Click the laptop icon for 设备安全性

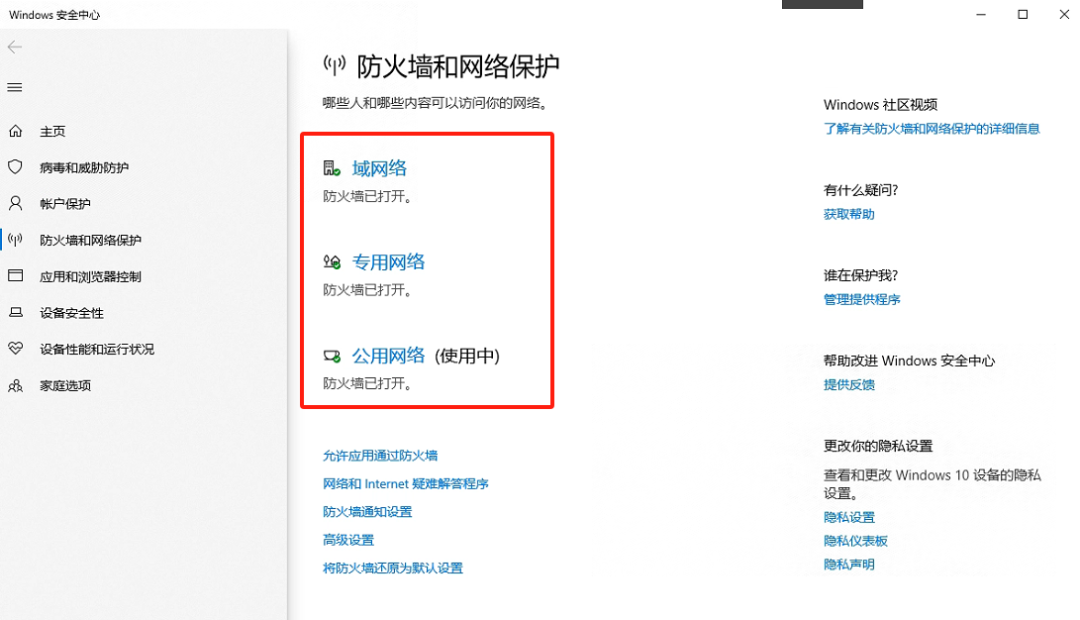click(x=15, y=312)
